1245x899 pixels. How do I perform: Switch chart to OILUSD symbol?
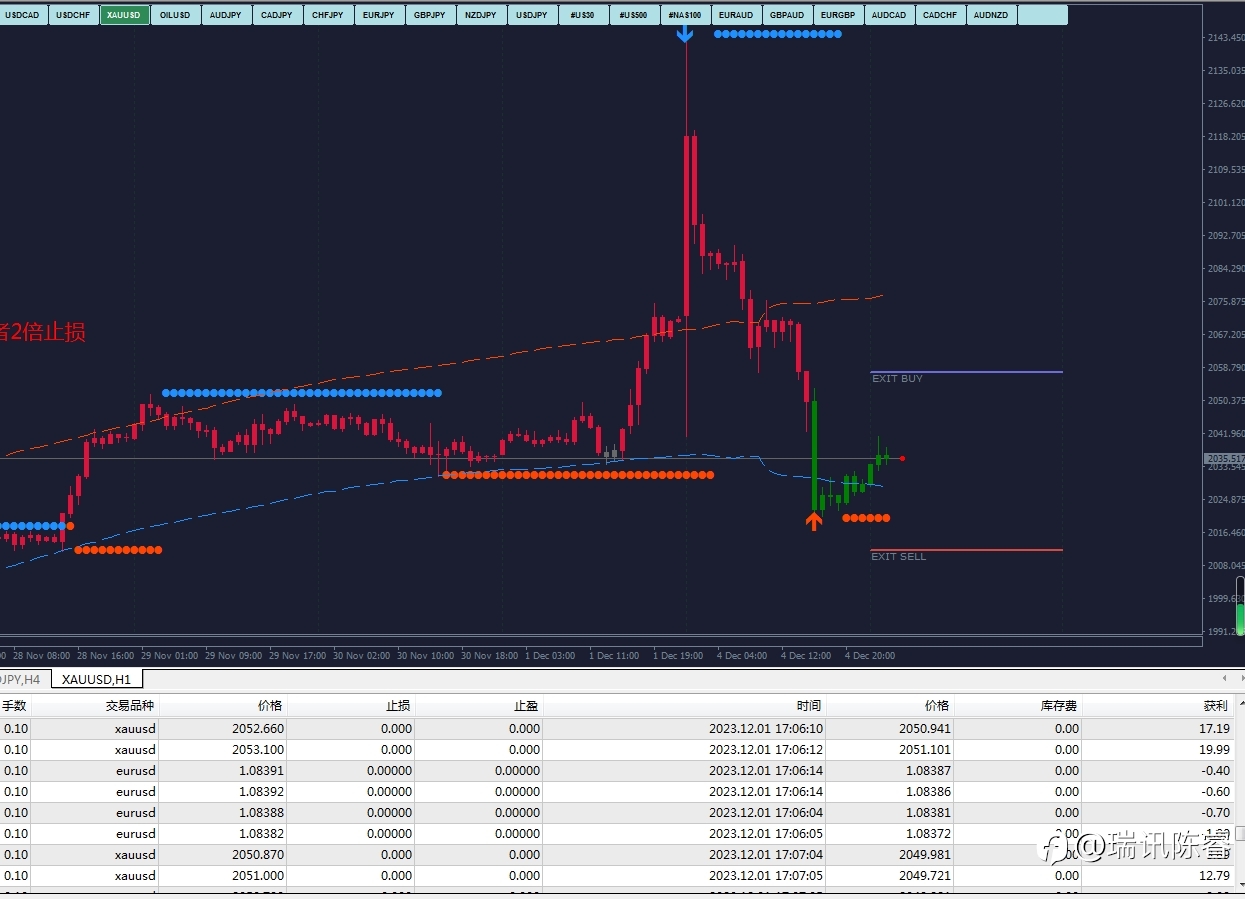[x=175, y=15]
